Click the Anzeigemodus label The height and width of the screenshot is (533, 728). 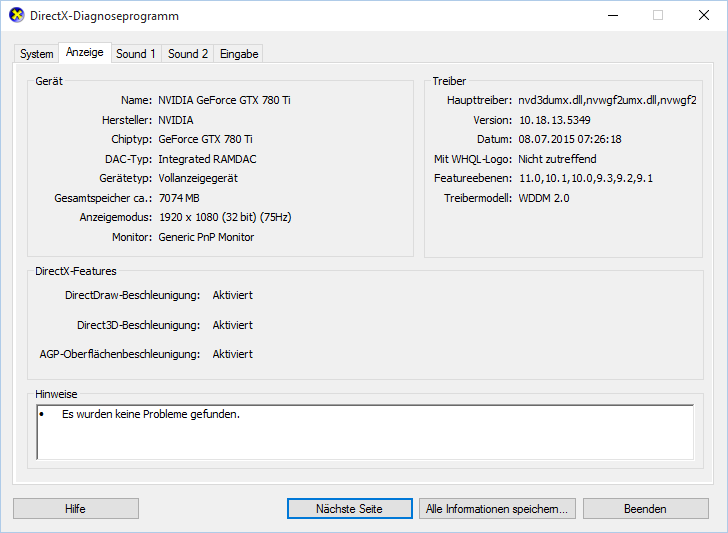pyautogui.click(x=116, y=217)
